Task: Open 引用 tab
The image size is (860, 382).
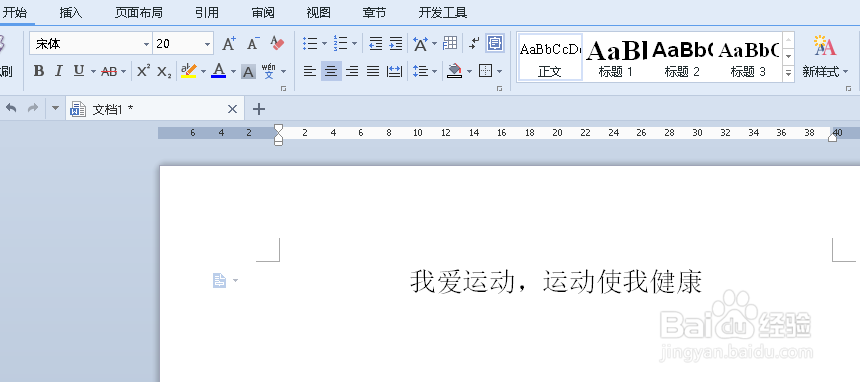Action: tap(207, 13)
